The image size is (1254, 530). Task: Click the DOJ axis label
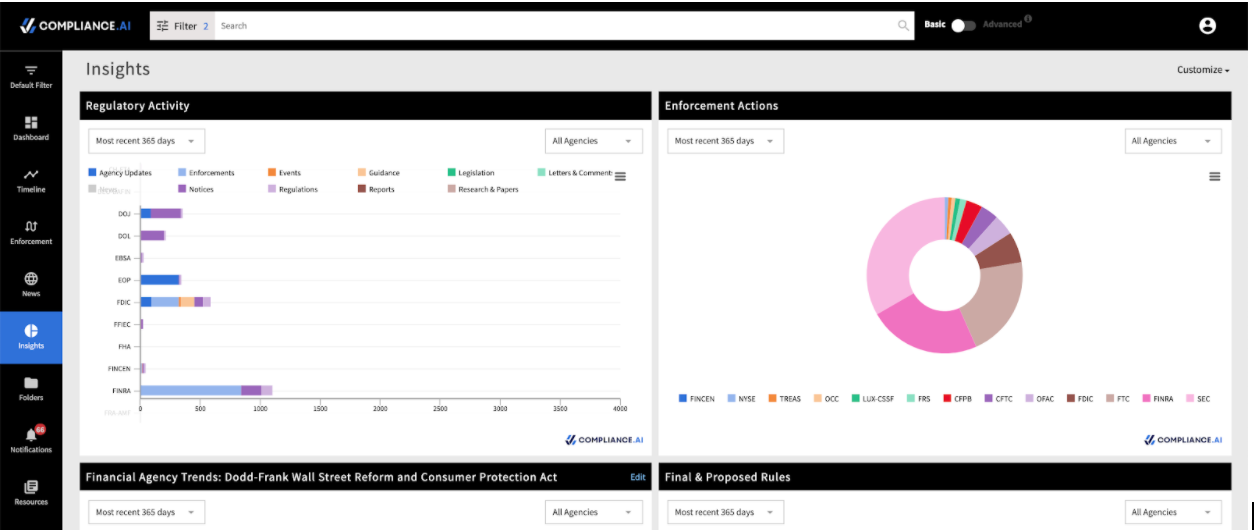point(124,213)
